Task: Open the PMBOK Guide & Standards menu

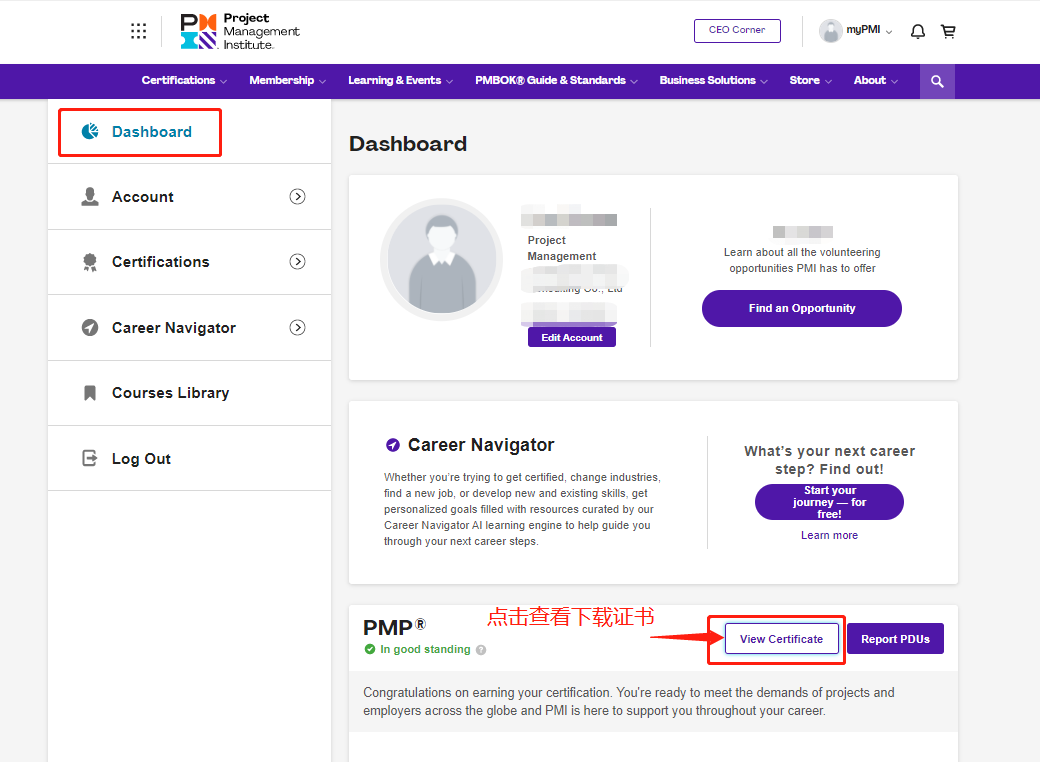Action: pos(555,81)
